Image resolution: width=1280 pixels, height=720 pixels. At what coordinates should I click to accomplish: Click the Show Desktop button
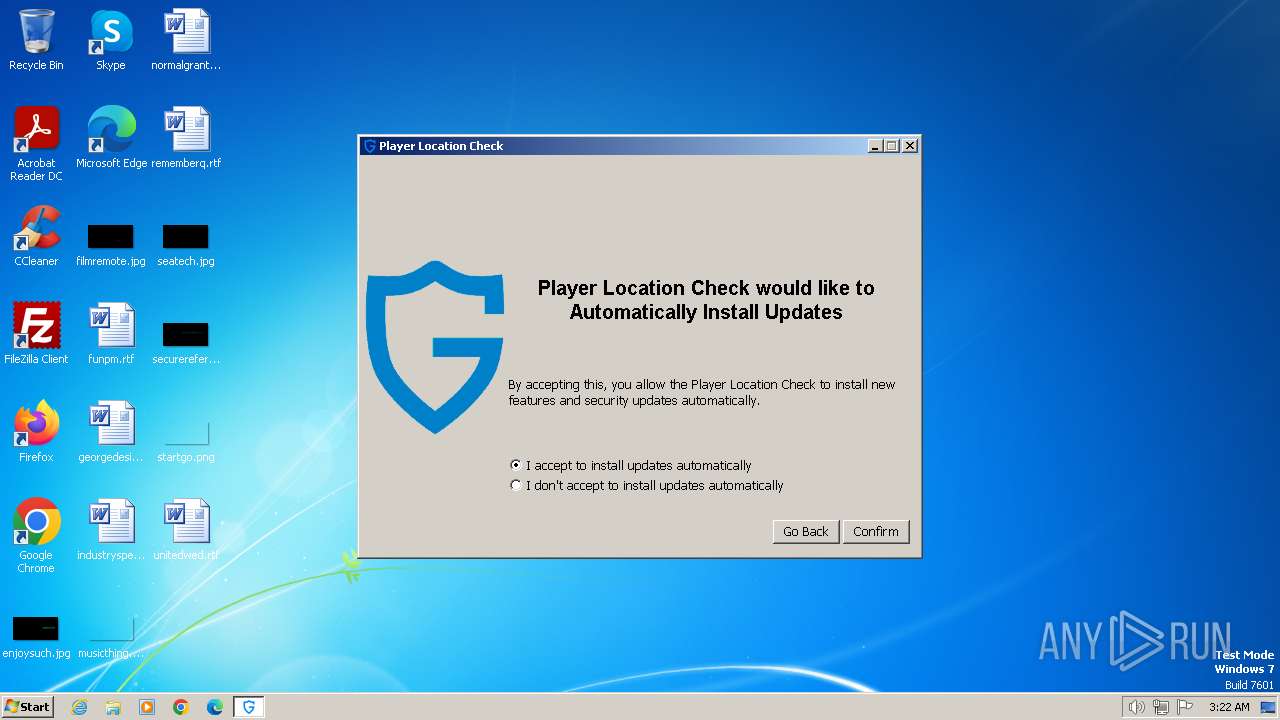1269,707
